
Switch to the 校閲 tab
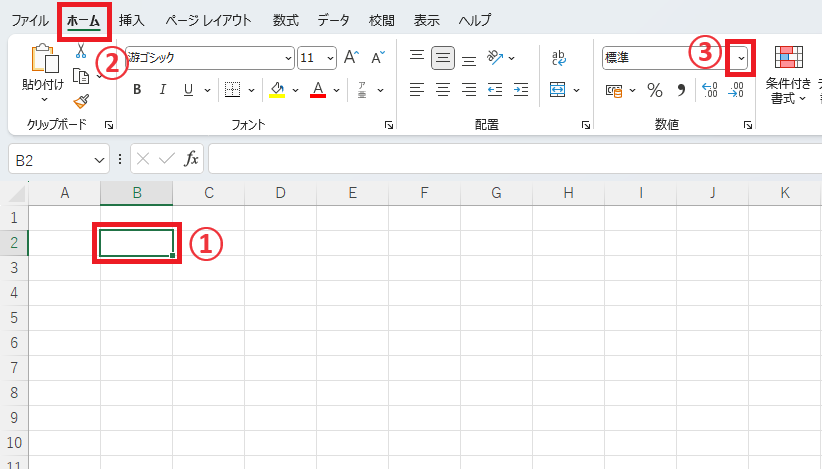[382, 20]
